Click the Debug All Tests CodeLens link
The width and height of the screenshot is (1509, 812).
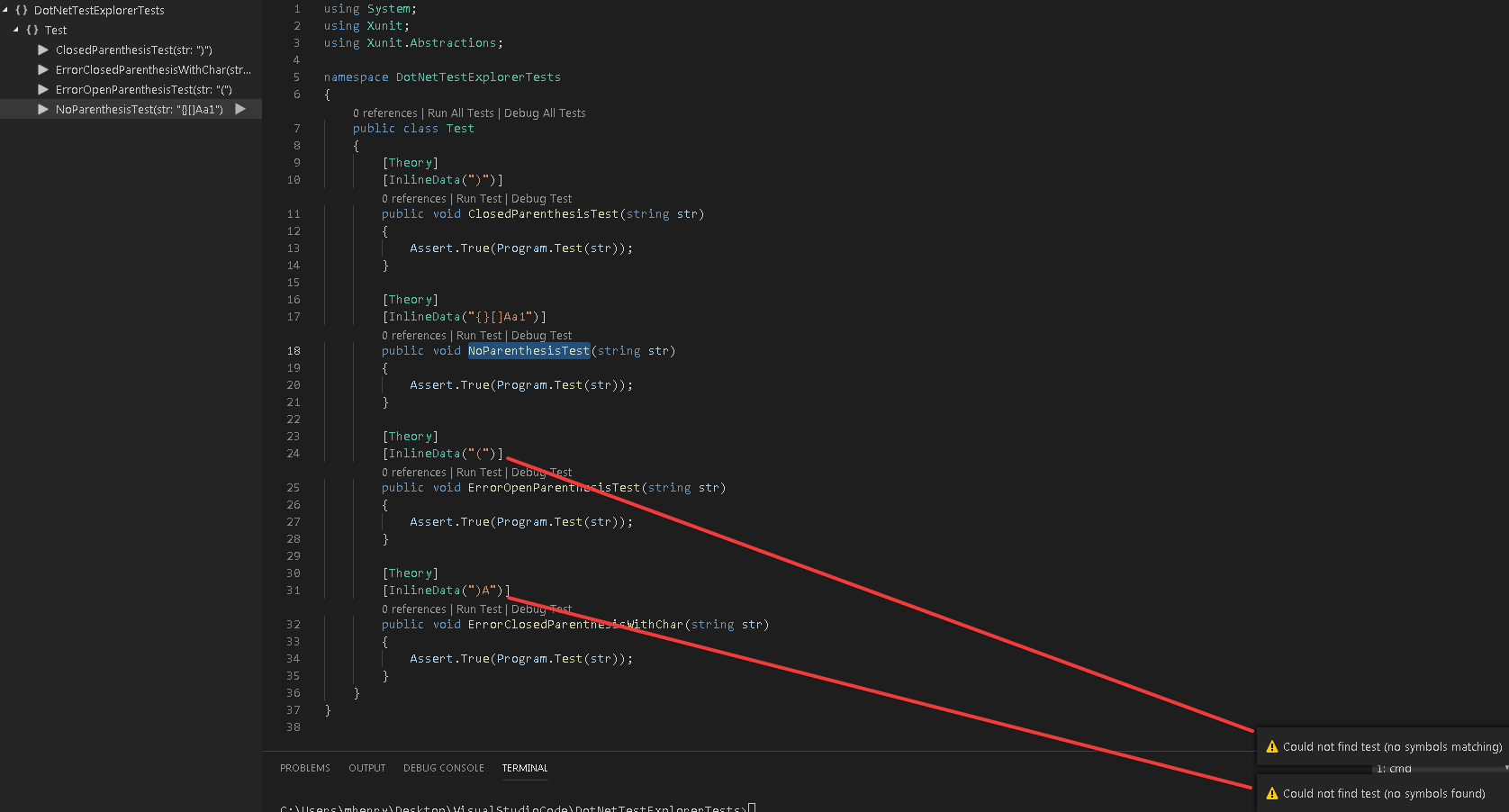pyautogui.click(x=545, y=113)
